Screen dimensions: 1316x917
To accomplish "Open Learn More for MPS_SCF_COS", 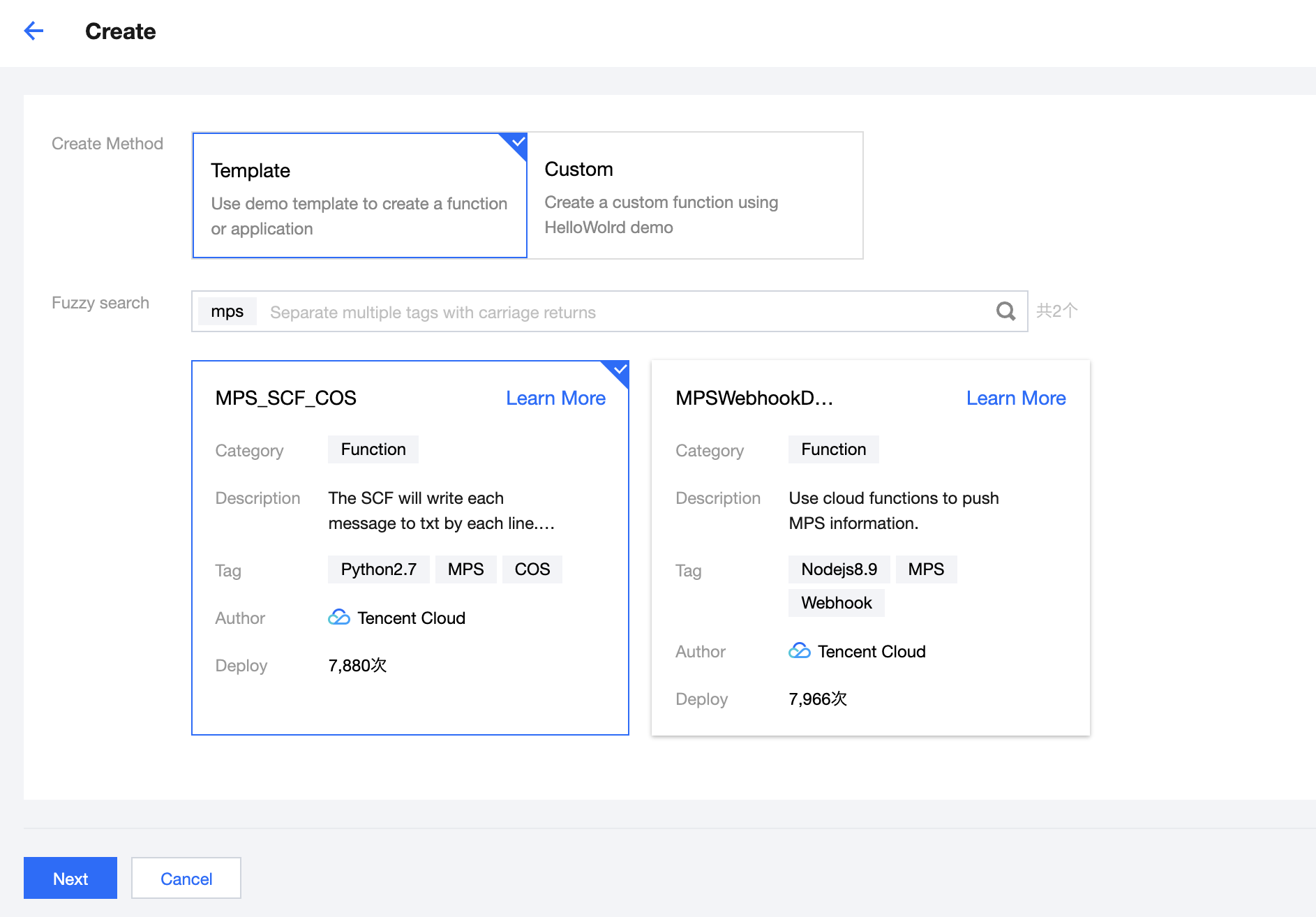I will click(555, 398).
